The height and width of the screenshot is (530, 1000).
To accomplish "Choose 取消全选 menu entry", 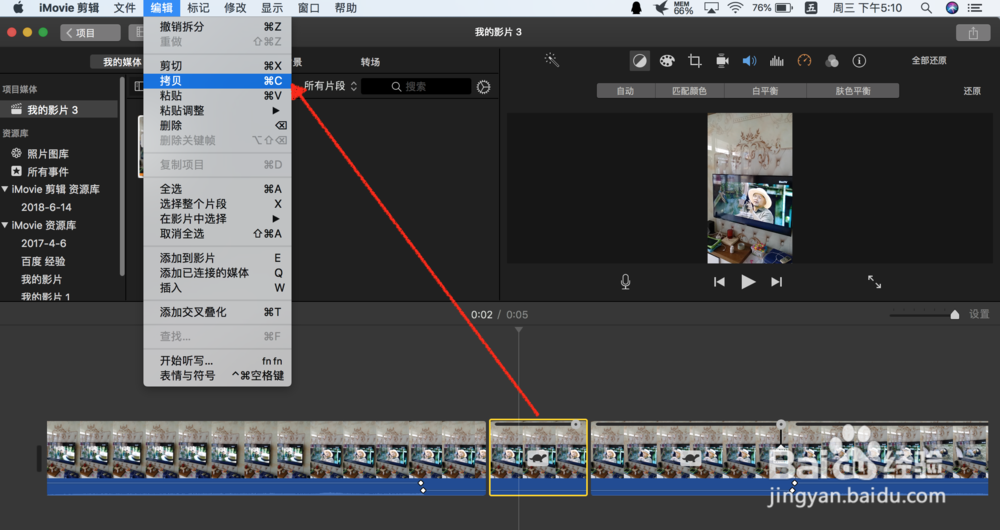I will pos(217,233).
